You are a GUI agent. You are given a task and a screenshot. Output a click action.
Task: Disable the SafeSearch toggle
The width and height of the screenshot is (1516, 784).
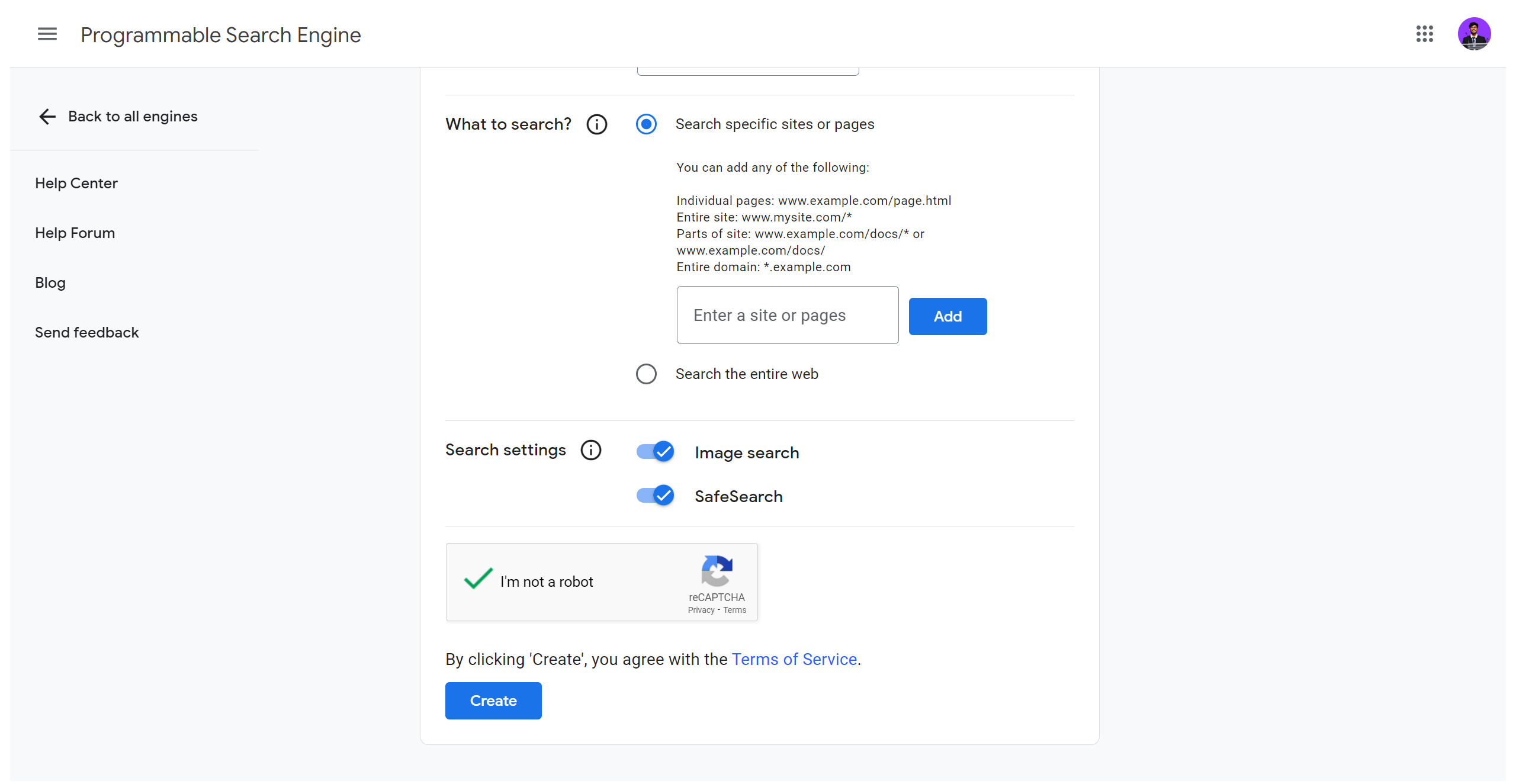pos(654,496)
